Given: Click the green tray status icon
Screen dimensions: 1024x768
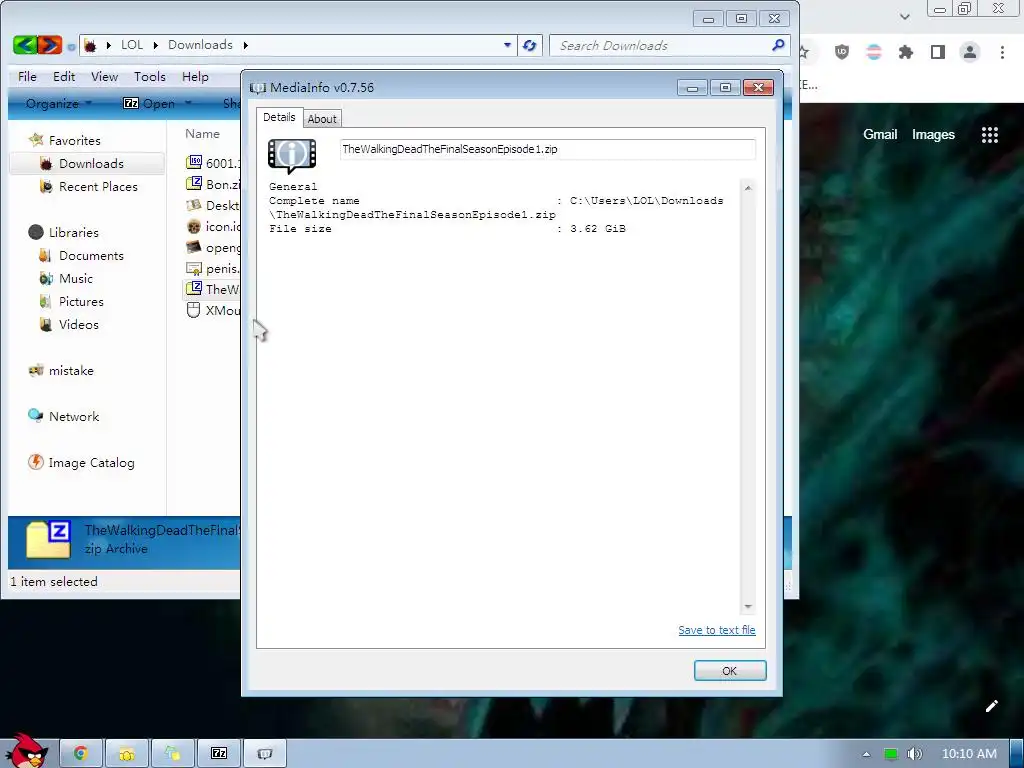Looking at the screenshot, I should point(890,754).
